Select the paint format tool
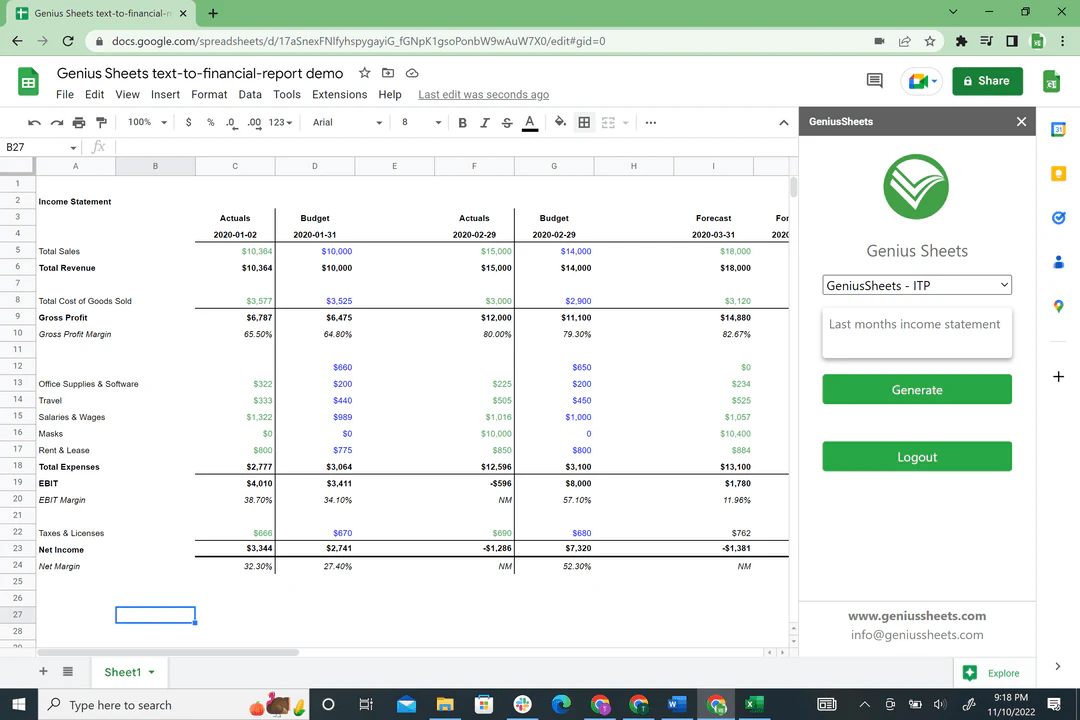The height and width of the screenshot is (720, 1080). [x=100, y=122]
